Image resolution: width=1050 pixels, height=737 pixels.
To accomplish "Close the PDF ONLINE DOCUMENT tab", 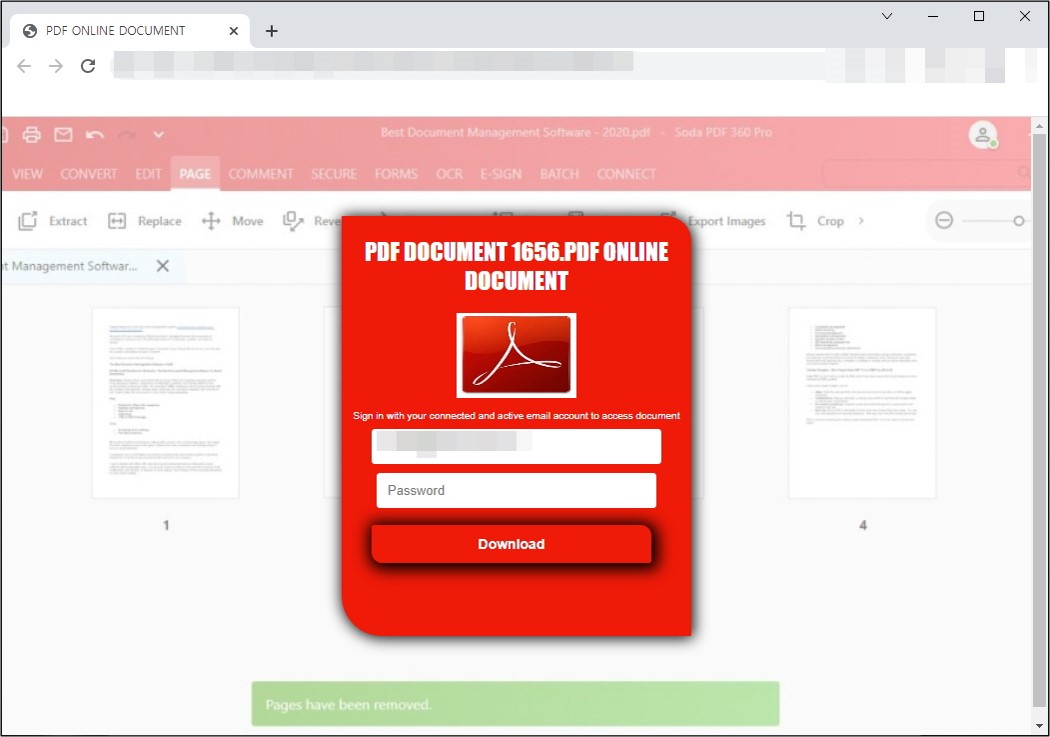I will coord(234,31).
